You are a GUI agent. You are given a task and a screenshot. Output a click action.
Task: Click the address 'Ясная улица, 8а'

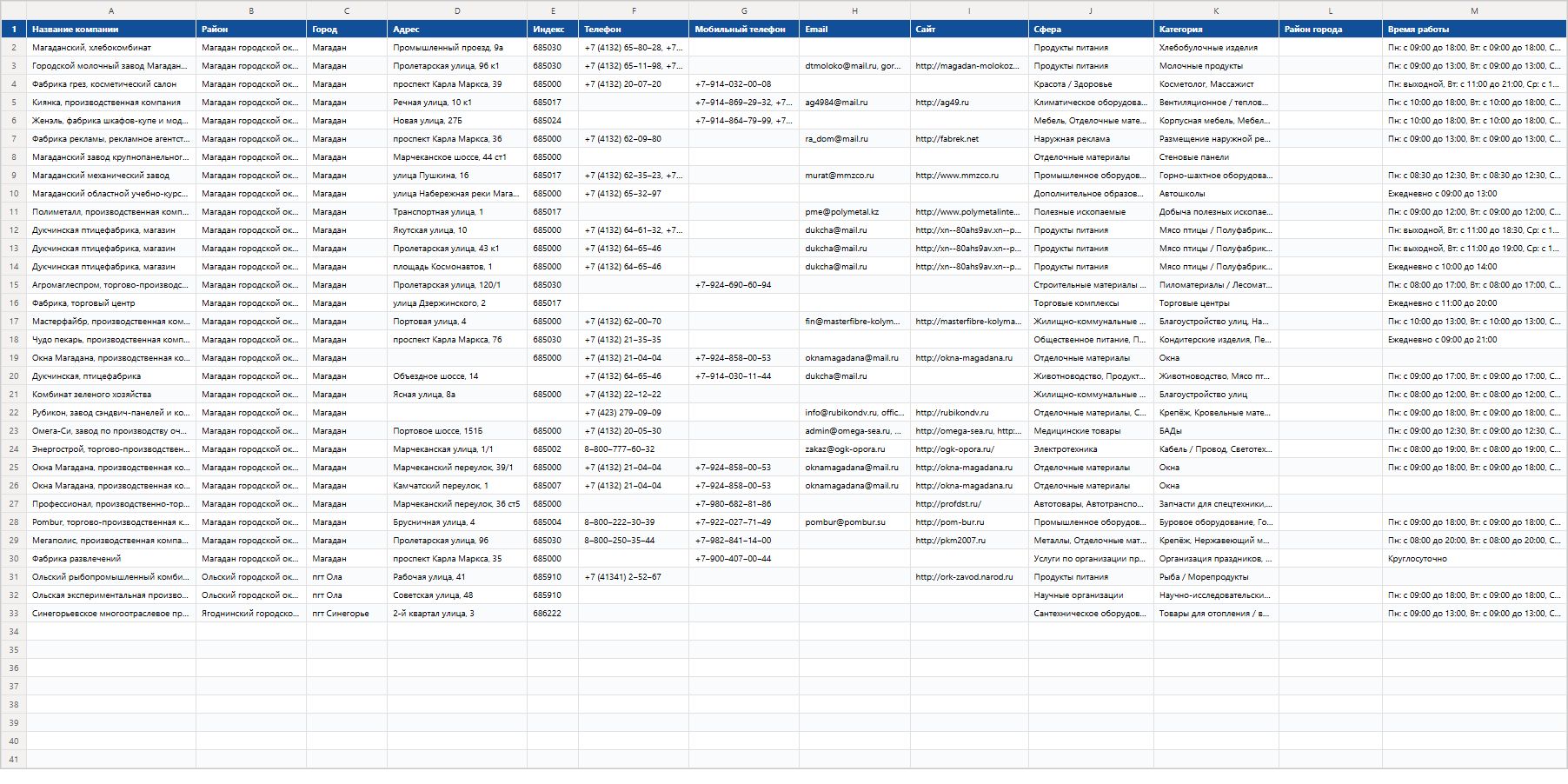click(x=457, y=395)
